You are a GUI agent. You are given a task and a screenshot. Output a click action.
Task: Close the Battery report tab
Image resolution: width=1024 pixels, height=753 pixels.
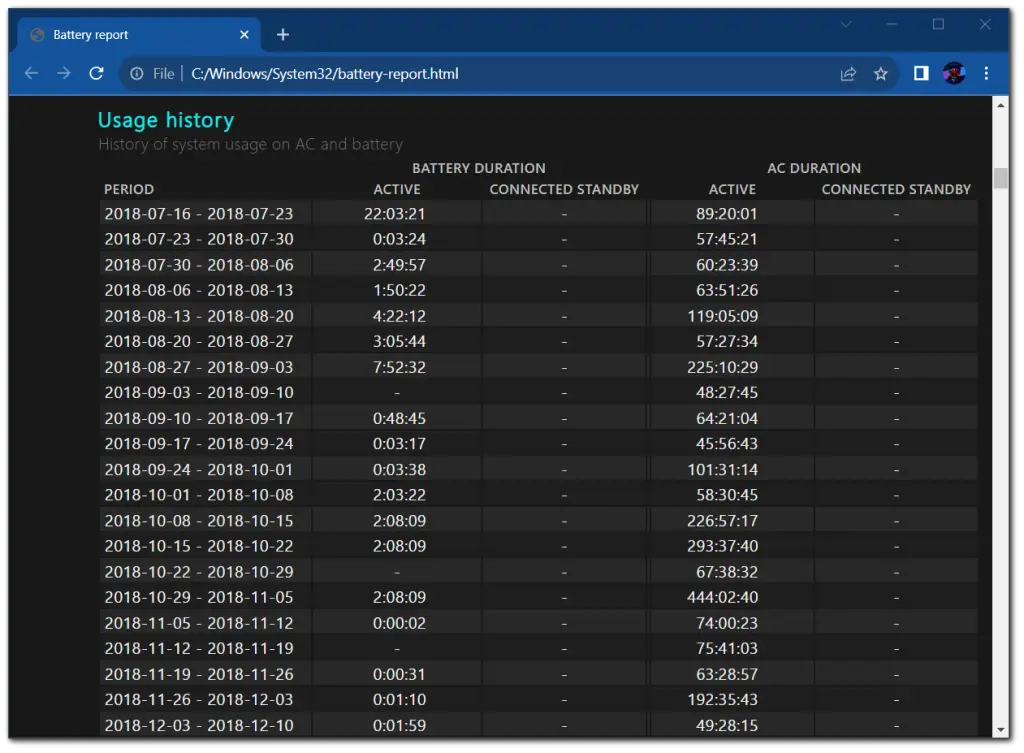pyautogui.click(x=244, y=35)
